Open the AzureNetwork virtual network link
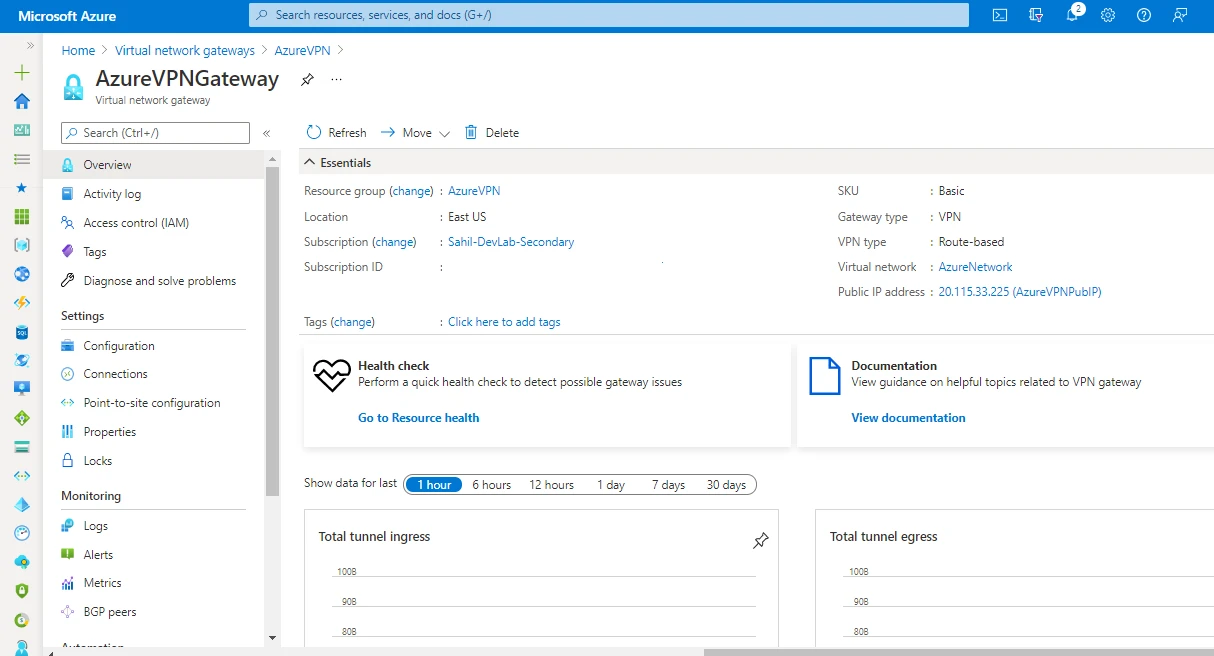The image size is (1214, 656). click(x=975, y=267)
